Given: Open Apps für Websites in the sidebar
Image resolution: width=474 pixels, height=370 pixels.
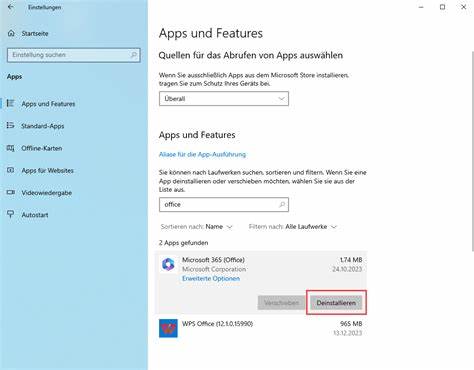Looking at the screenshot, I should tap(47, 171).
